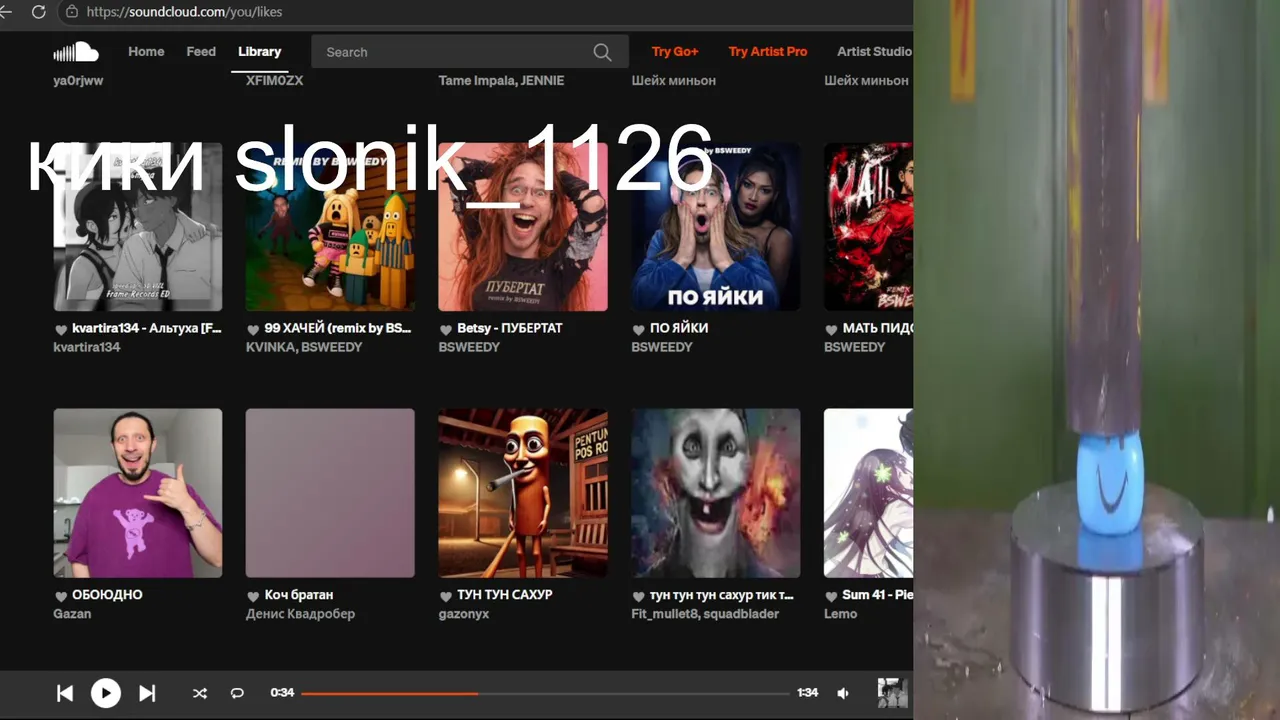Image resolution: width=1280 pixels, height=720 pixels.
Task: Visit Денис Квадробер artist profile
Action: click(x=300, y=614)
